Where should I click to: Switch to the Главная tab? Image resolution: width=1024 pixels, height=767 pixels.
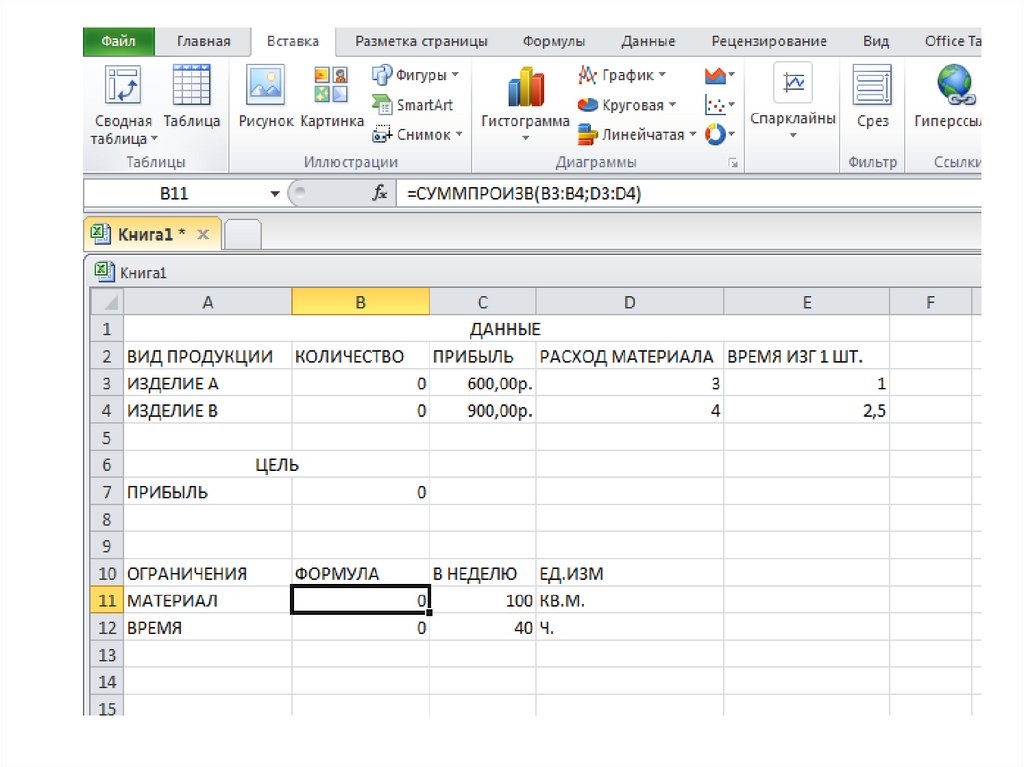coord(204,41)
